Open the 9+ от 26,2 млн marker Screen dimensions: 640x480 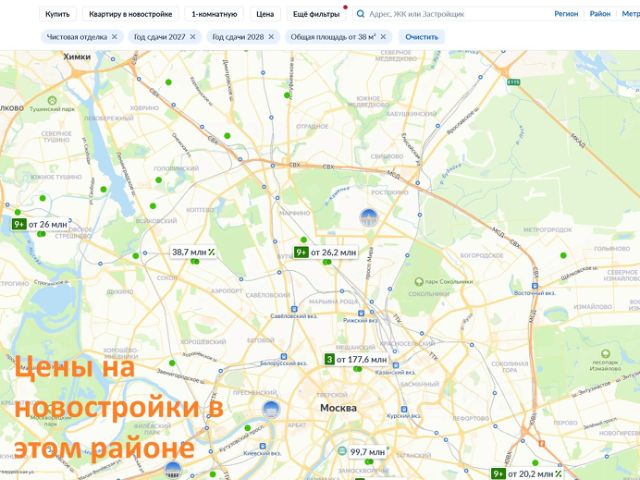click(325, 252)
